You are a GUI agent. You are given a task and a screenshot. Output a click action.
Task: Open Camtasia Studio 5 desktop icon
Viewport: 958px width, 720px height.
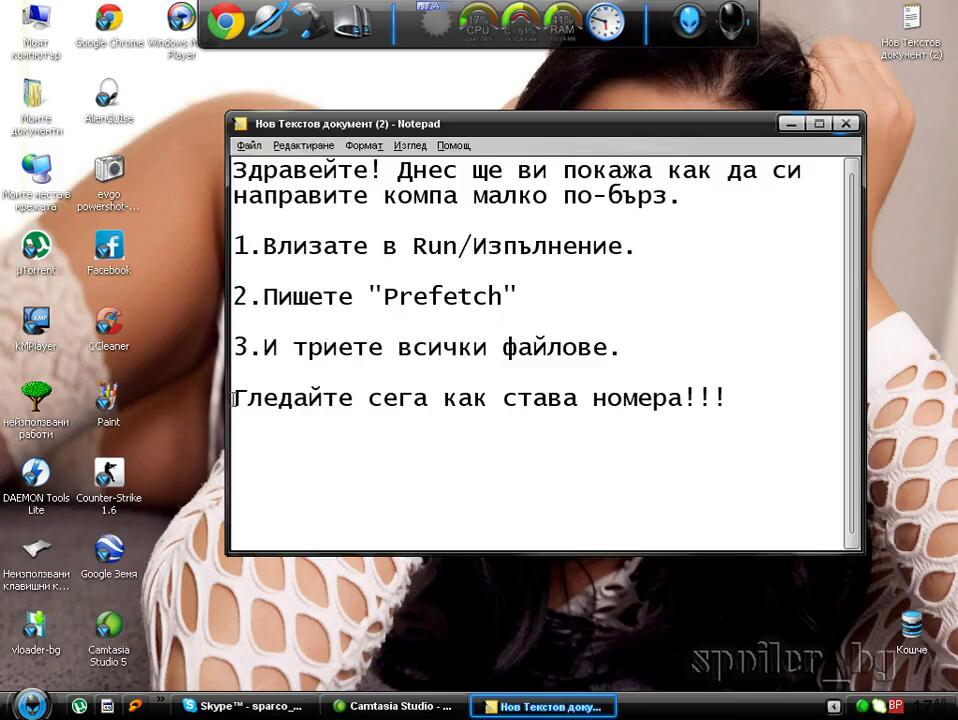(x=108, y=627)
